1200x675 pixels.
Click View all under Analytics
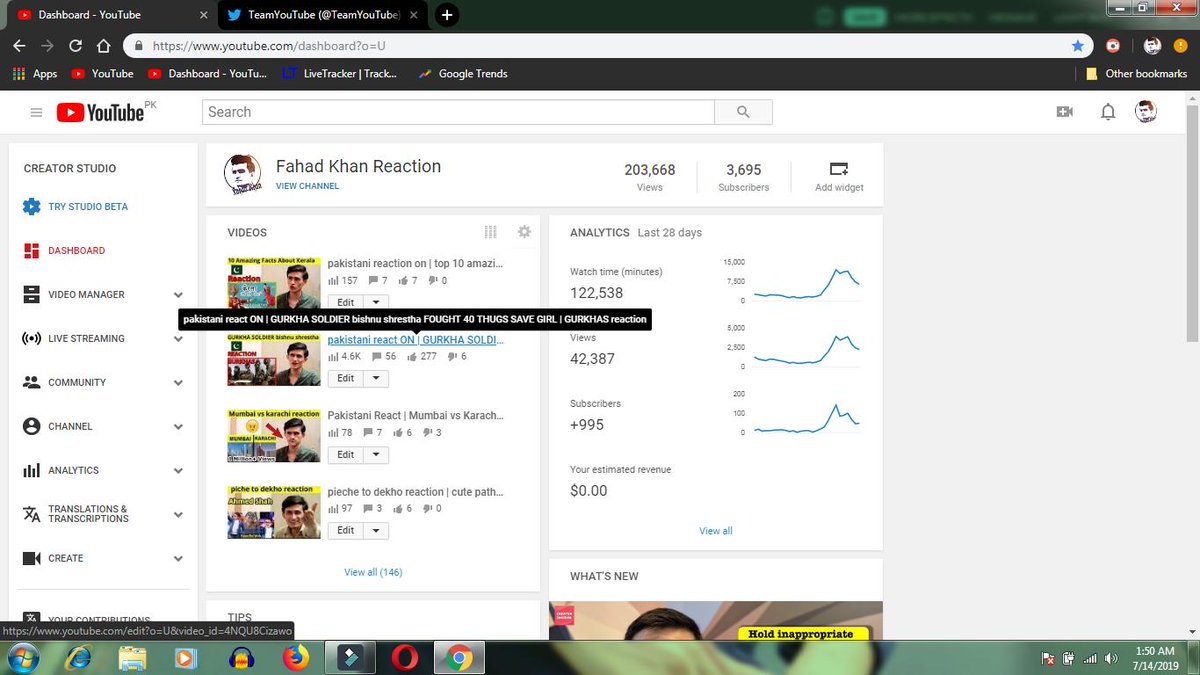(716, 531)
